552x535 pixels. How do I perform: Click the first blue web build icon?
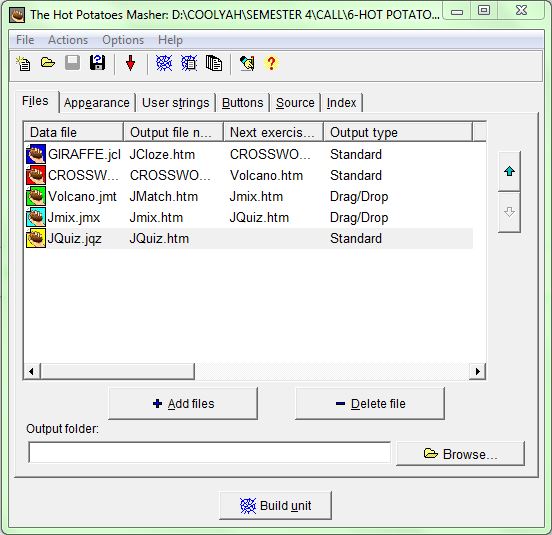[x=164, y=63]
